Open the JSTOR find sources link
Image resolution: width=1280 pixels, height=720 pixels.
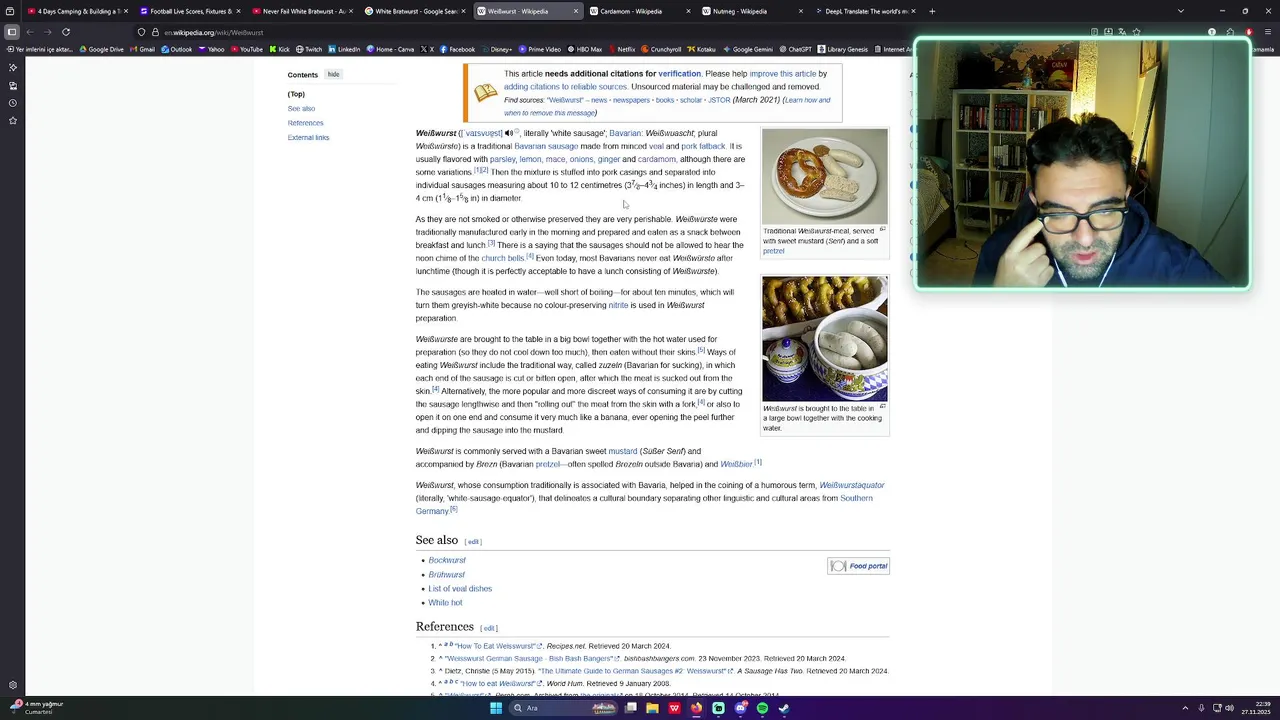[719, 100]
